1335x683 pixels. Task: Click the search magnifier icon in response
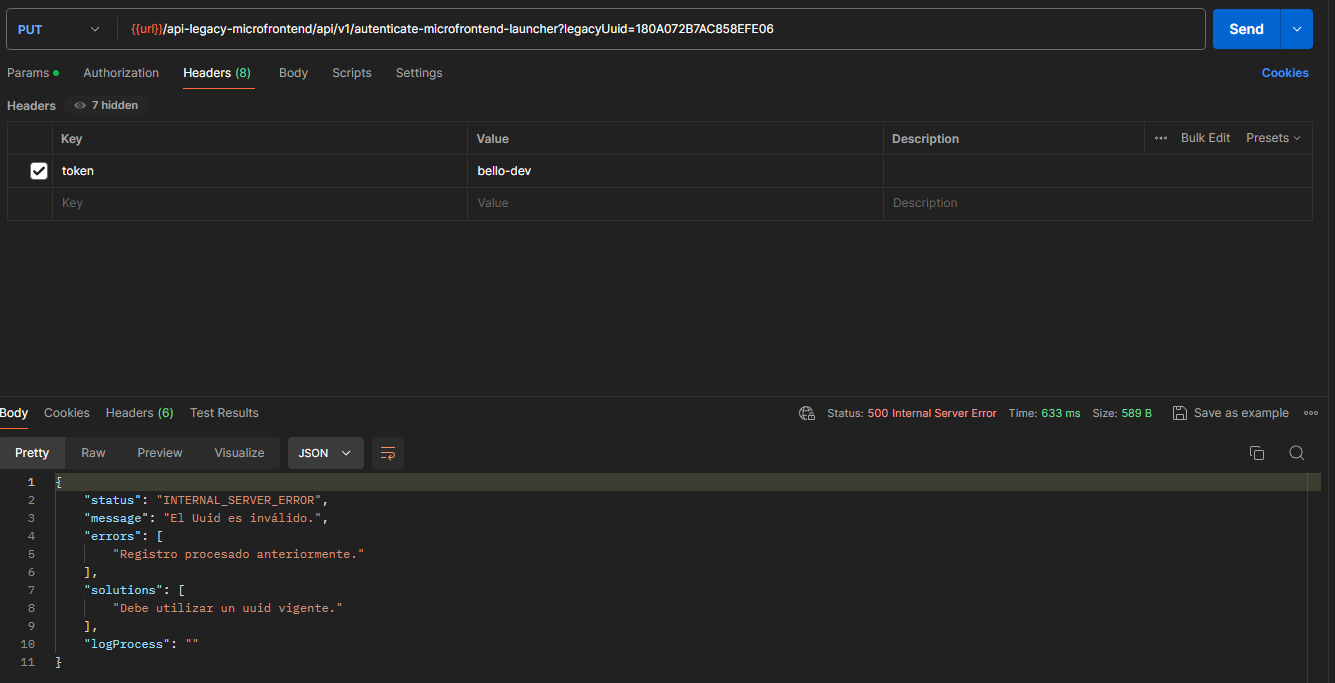(1296, 453)
